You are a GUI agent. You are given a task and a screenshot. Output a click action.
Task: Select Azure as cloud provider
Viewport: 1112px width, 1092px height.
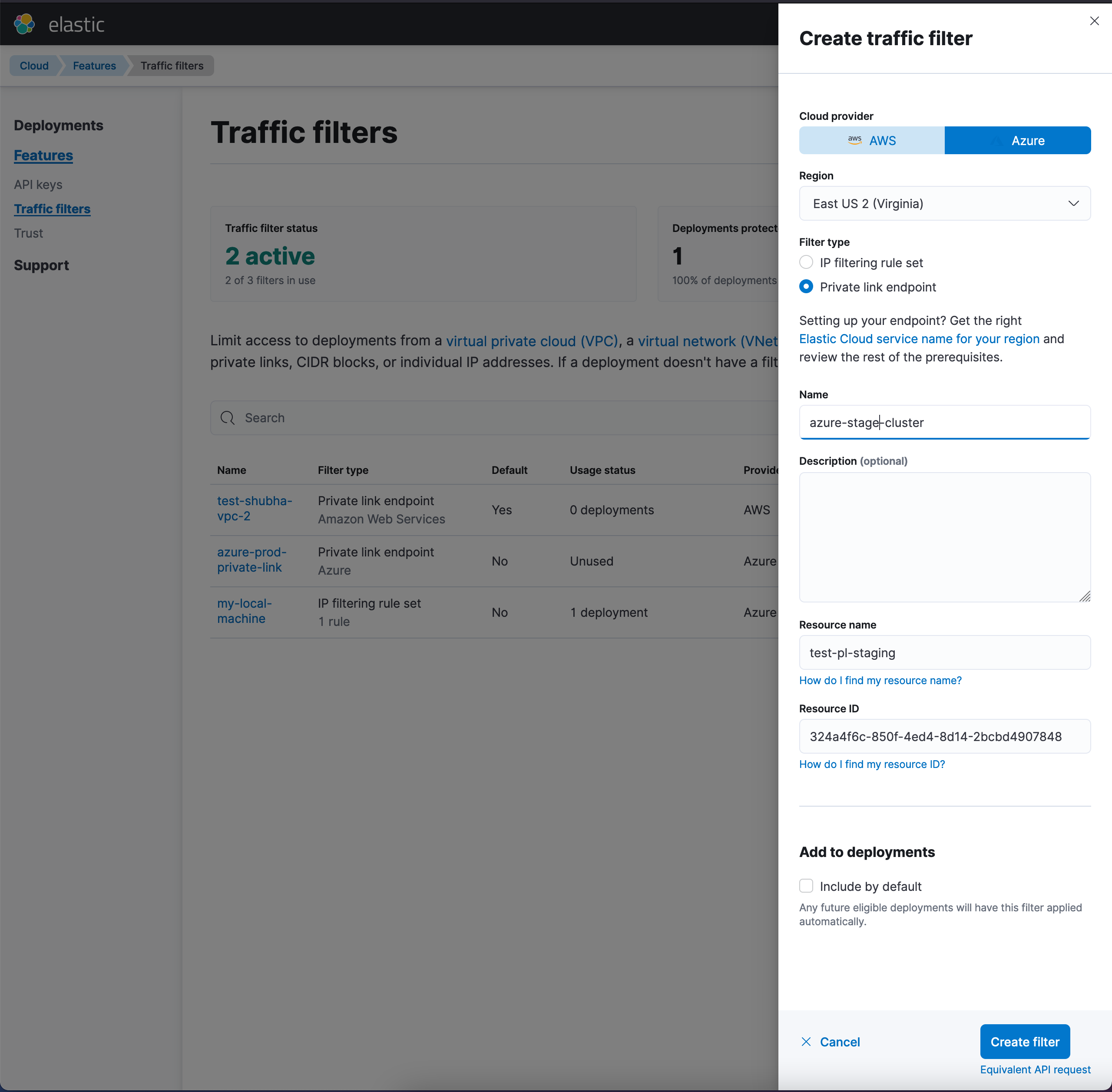click(x=1017, y=140)
